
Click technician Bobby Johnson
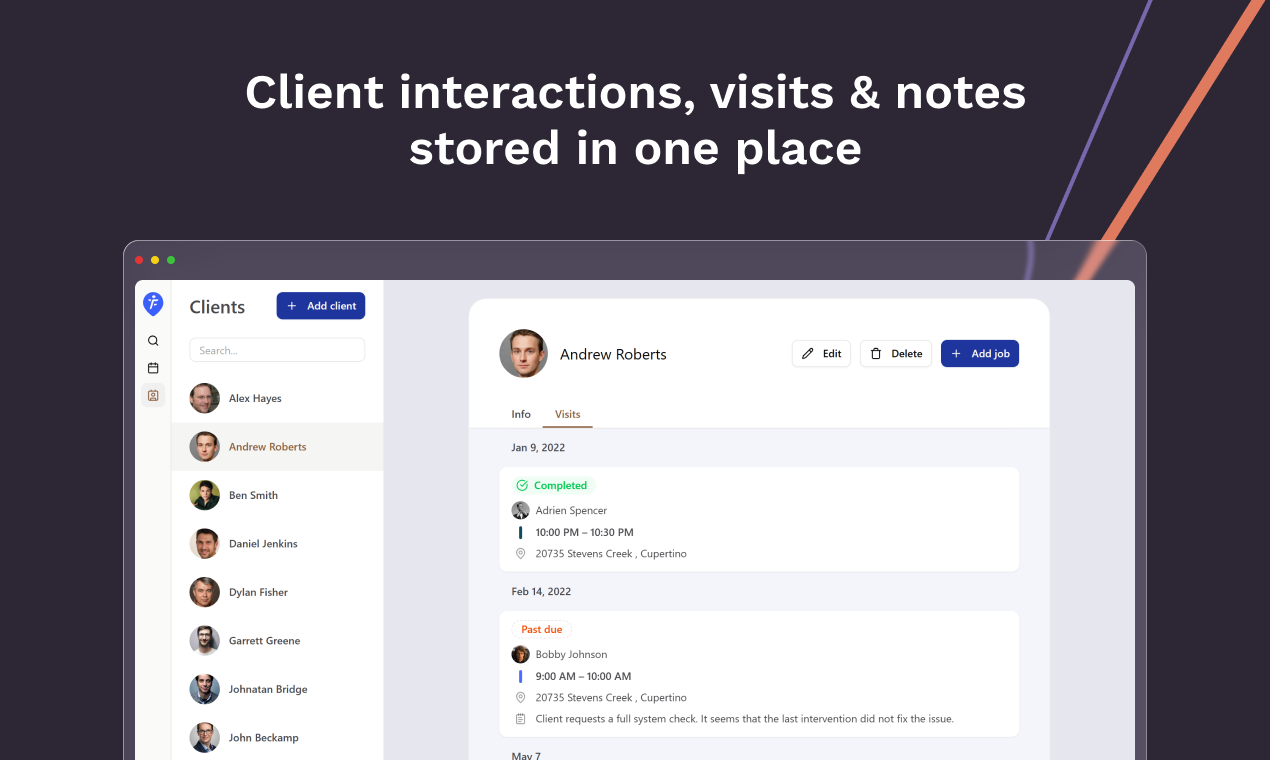pyautogui.click(x=571, y=655)
